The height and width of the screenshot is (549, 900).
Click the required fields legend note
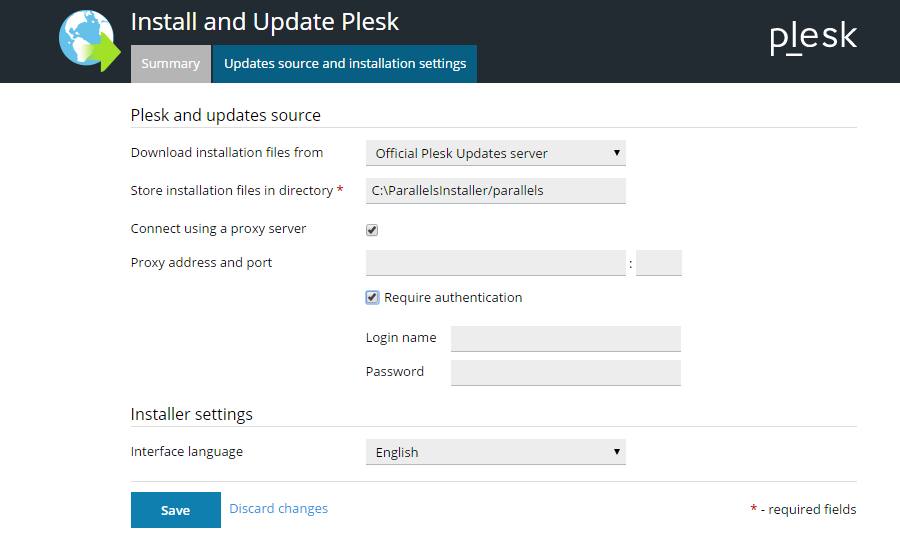point(804,510)
